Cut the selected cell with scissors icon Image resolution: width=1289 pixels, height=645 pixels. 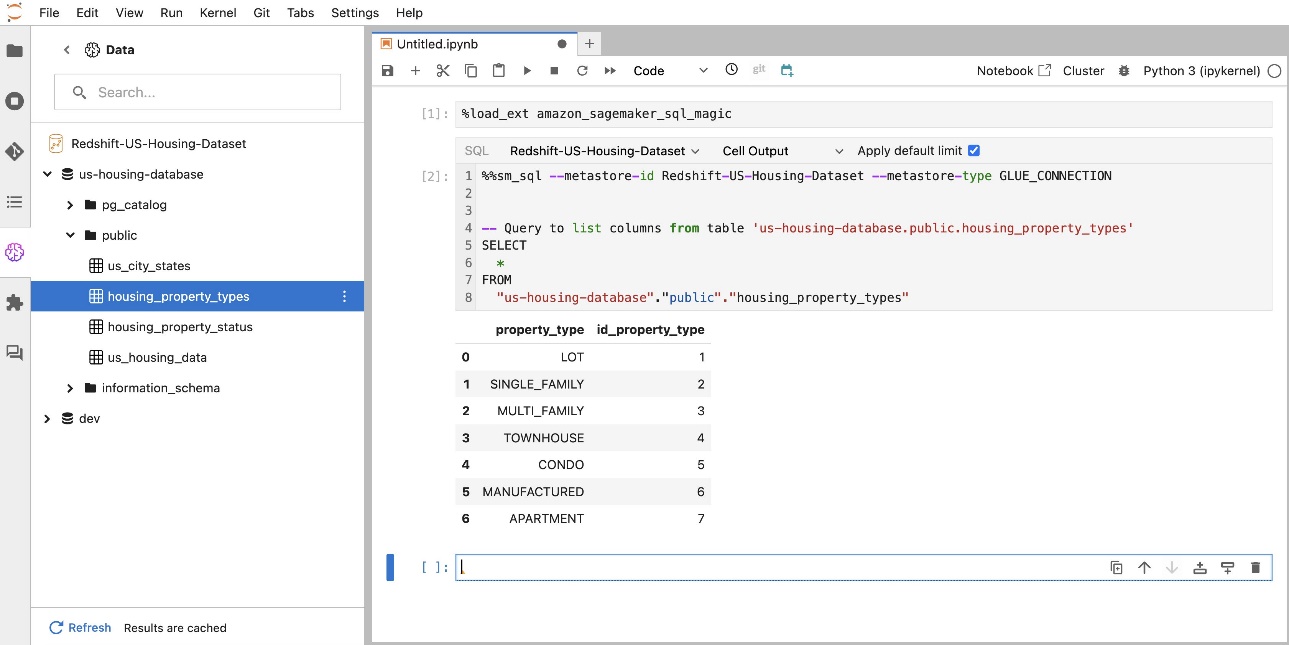tap(443, 71)
